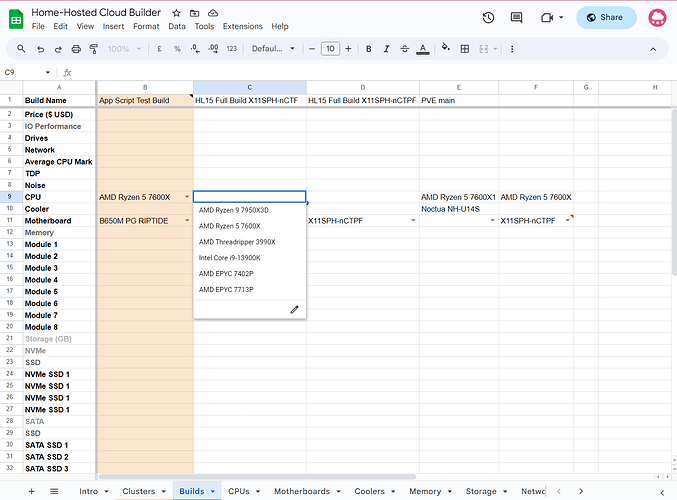Open the Google Sheets home icon
This screenshot has height=500, width=677.
pos(16,19)
